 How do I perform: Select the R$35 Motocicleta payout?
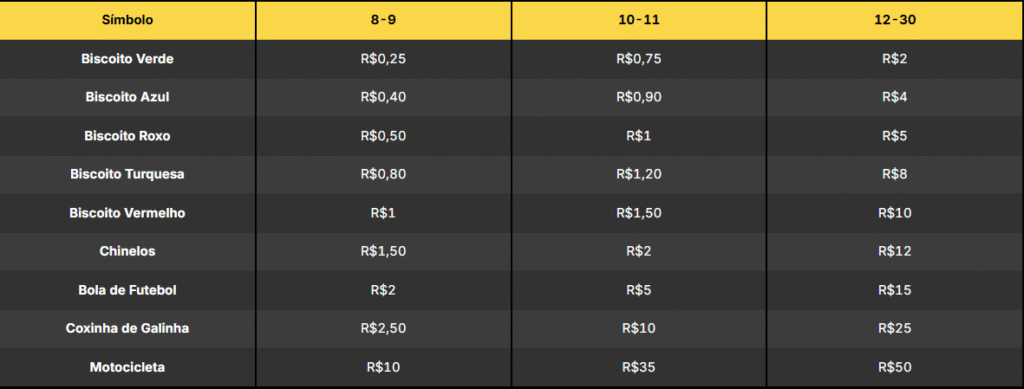(639, 367)
